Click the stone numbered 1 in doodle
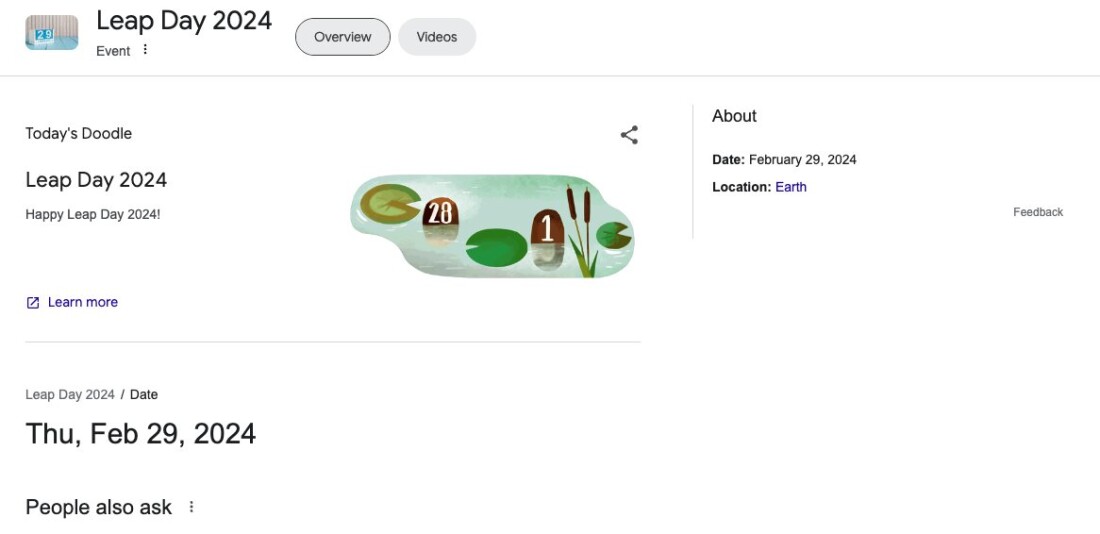 click(547, 227)
